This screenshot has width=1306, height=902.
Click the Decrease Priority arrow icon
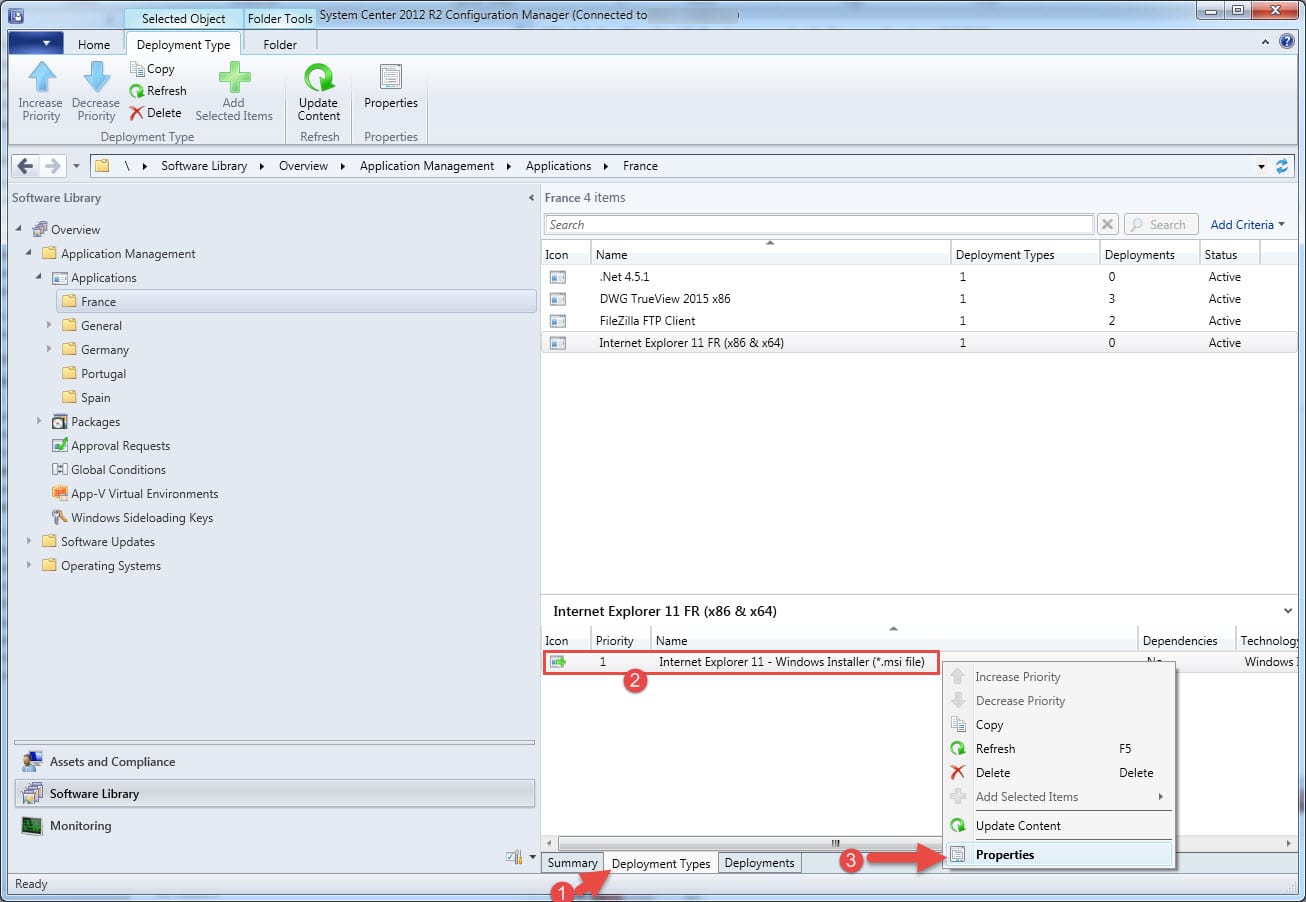click(96, 78)
